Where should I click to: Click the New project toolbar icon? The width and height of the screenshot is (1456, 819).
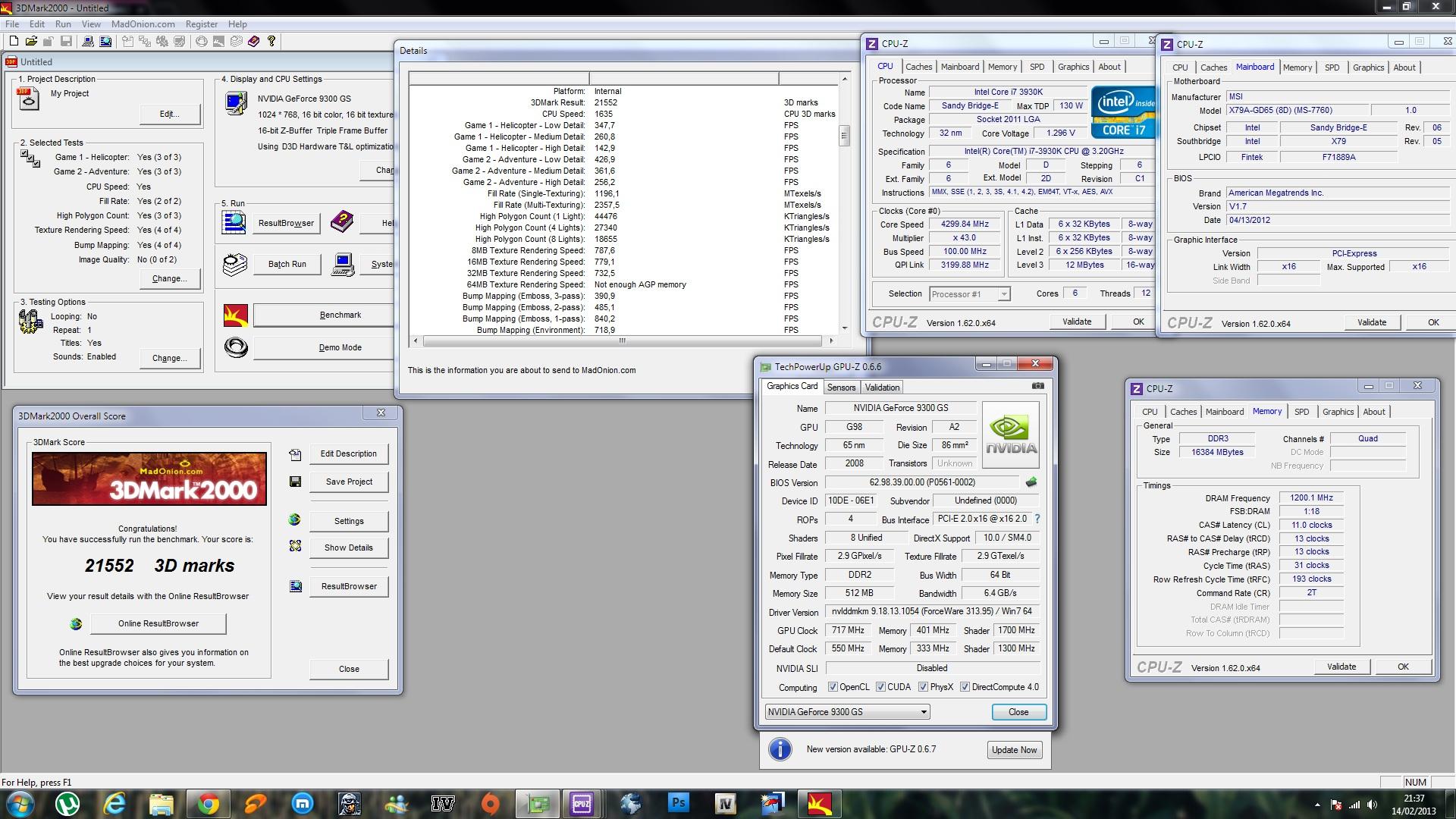pos(13,41)
